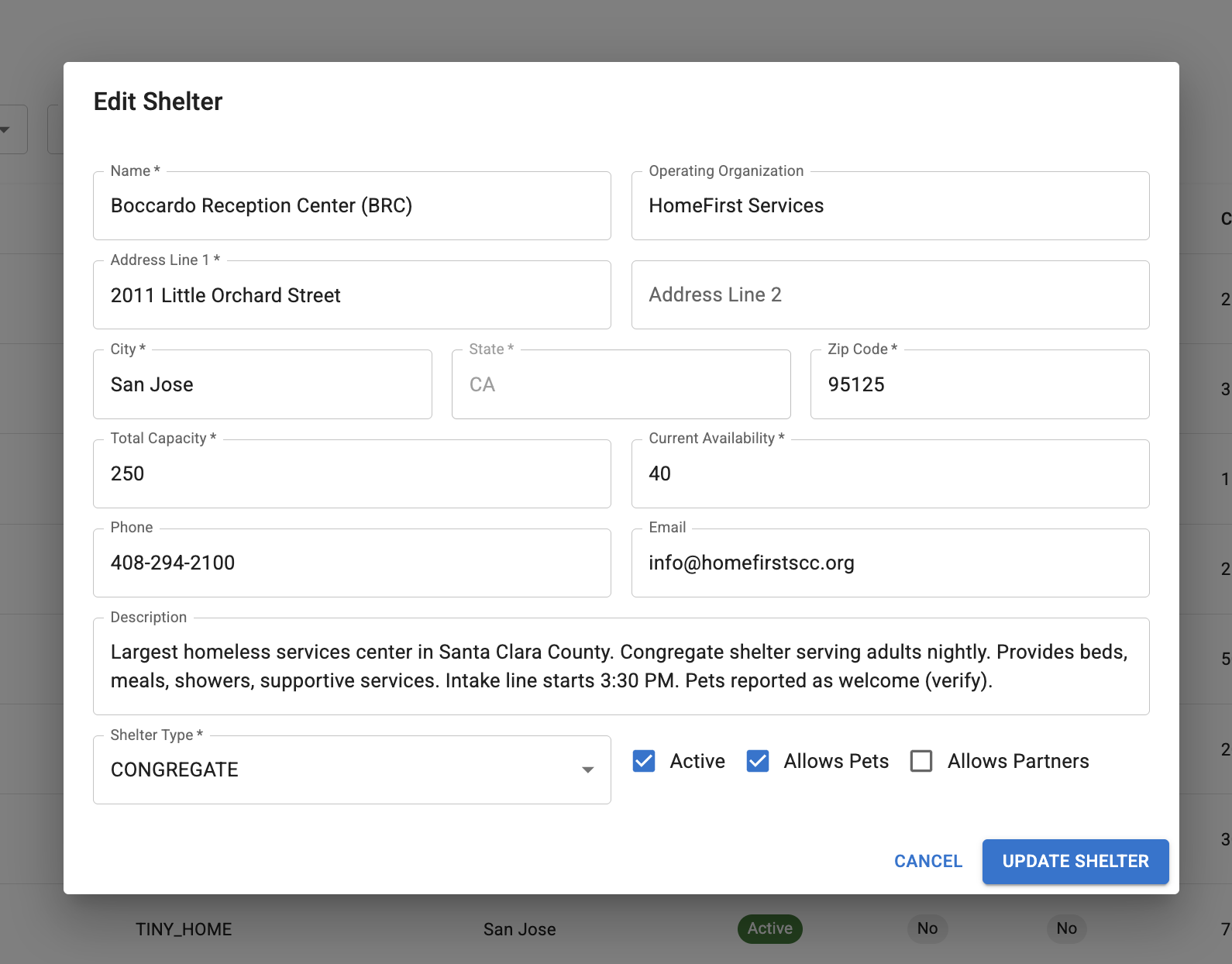Image resolution: width=1232 pixels, height=964 pixels.
Task: Click inside the Description text area
Action: pyautogui.click(x=621, y=666)
